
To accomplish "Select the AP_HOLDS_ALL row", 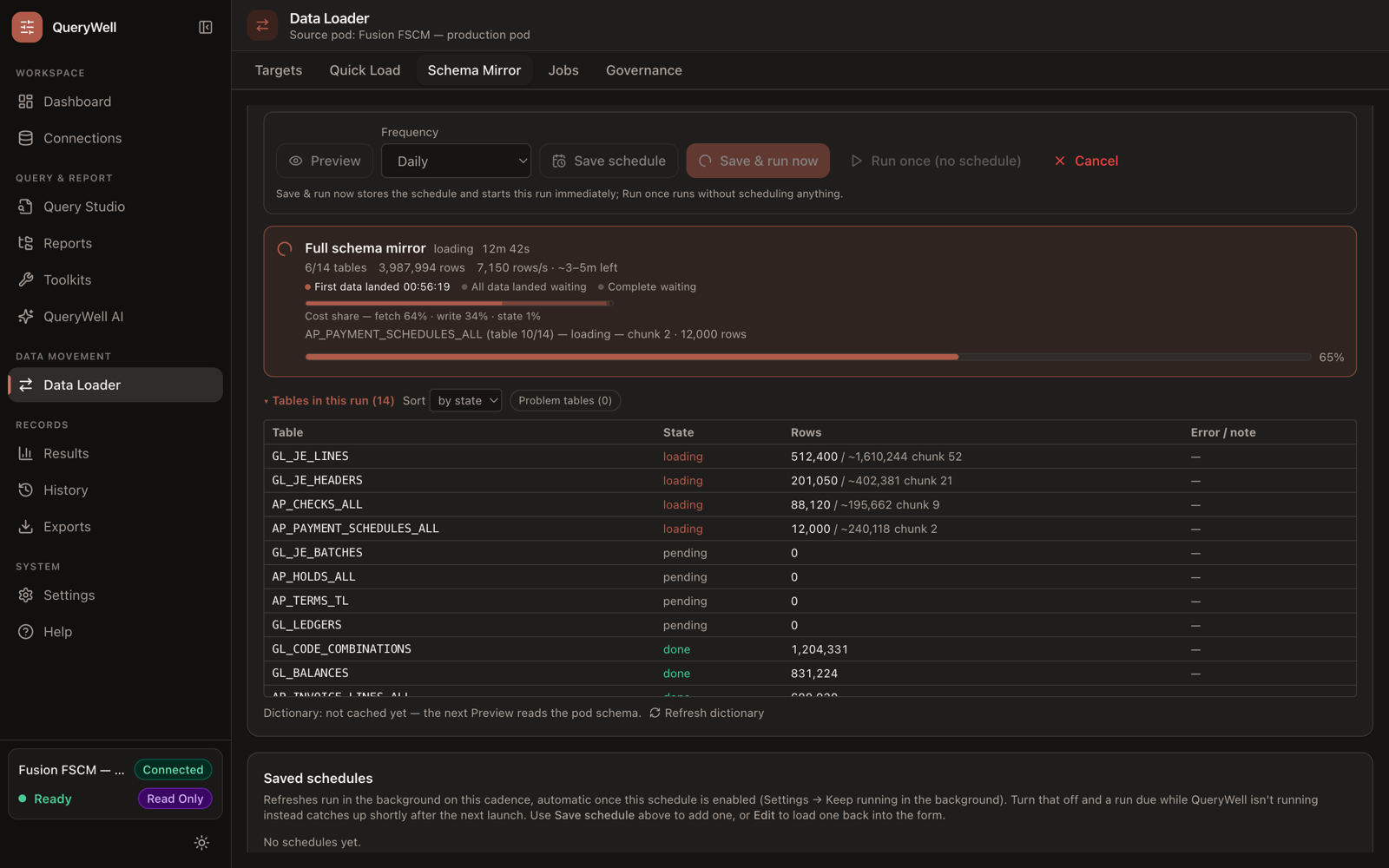I will click(x=809, y=576).
